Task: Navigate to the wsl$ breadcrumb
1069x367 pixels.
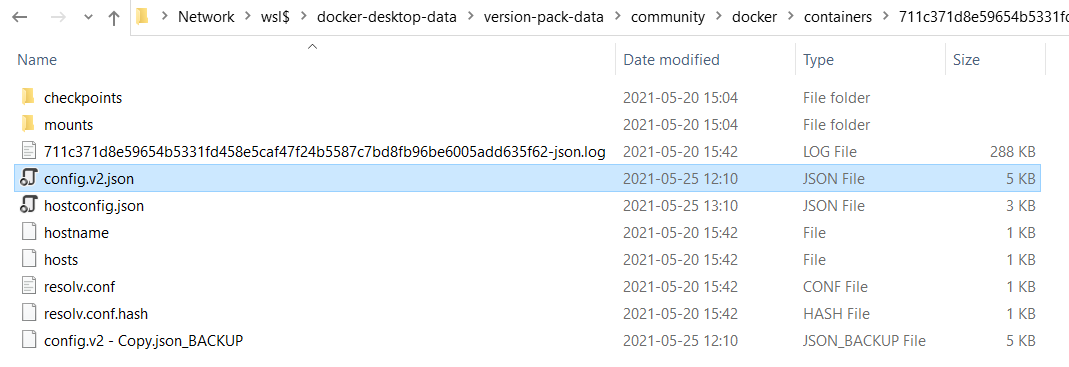Action: (277, 18)
